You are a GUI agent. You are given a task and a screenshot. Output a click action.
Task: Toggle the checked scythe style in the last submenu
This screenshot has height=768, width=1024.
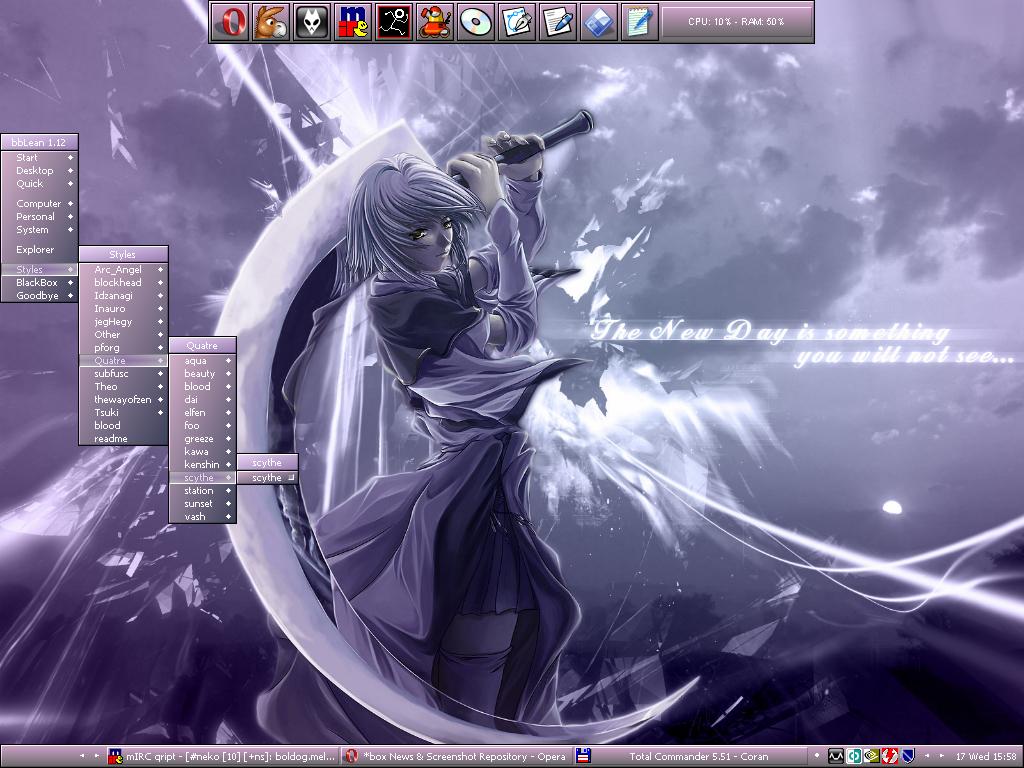266,478
